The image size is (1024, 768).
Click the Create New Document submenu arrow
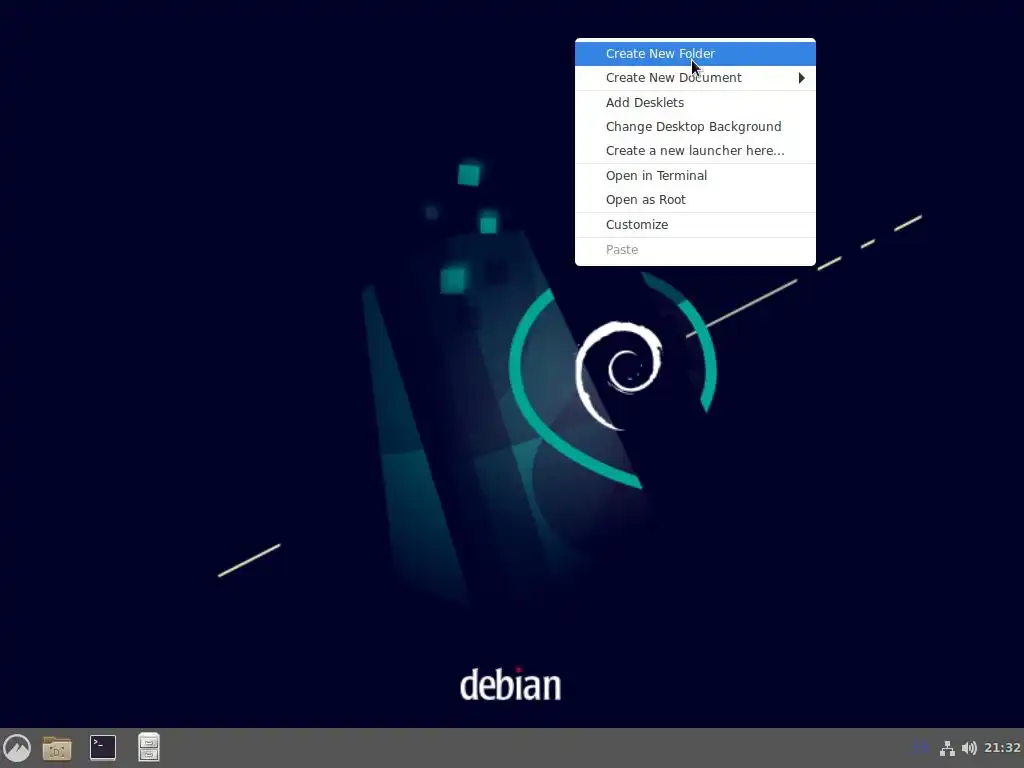(801, 78)
